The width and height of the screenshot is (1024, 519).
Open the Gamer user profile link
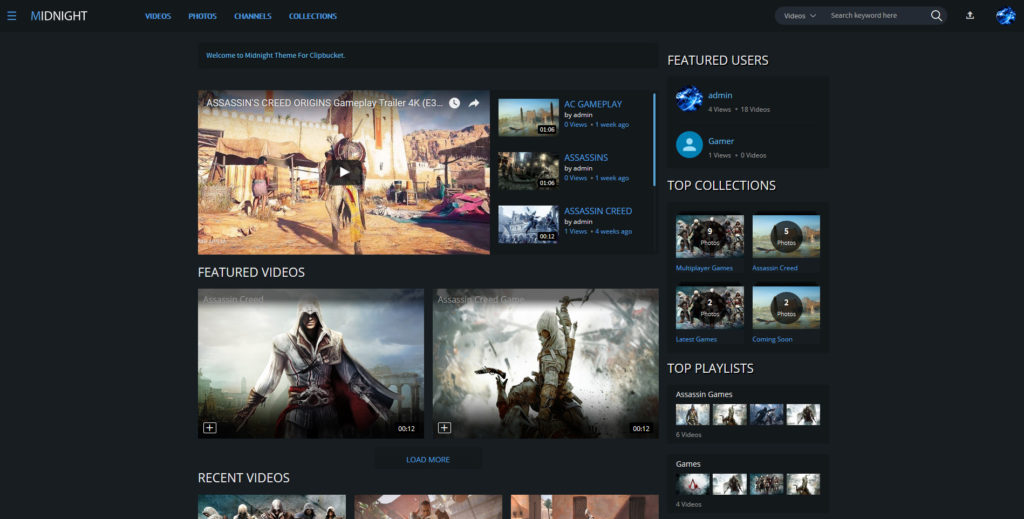tap(721, 141)
